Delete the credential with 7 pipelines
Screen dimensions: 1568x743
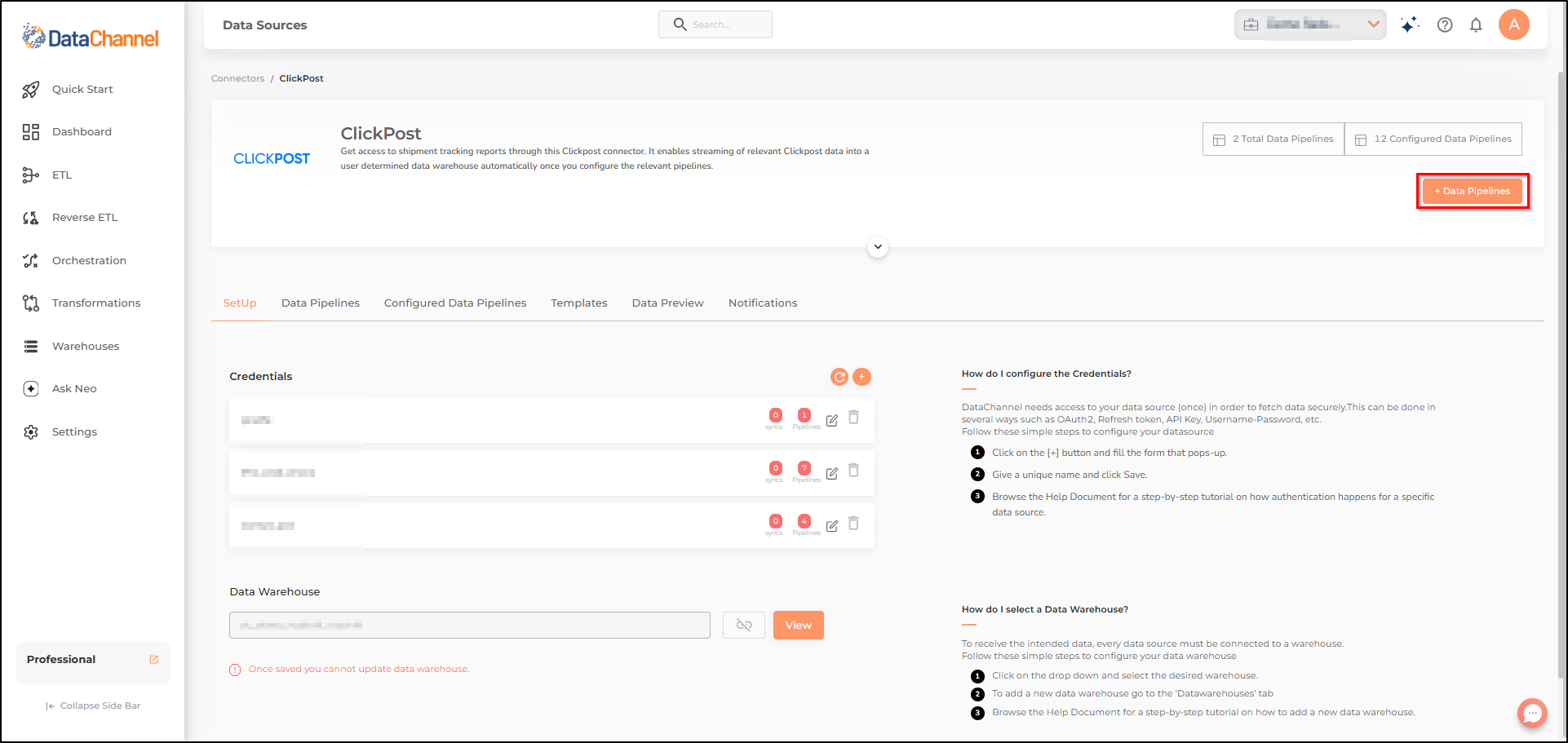[854, 471]
